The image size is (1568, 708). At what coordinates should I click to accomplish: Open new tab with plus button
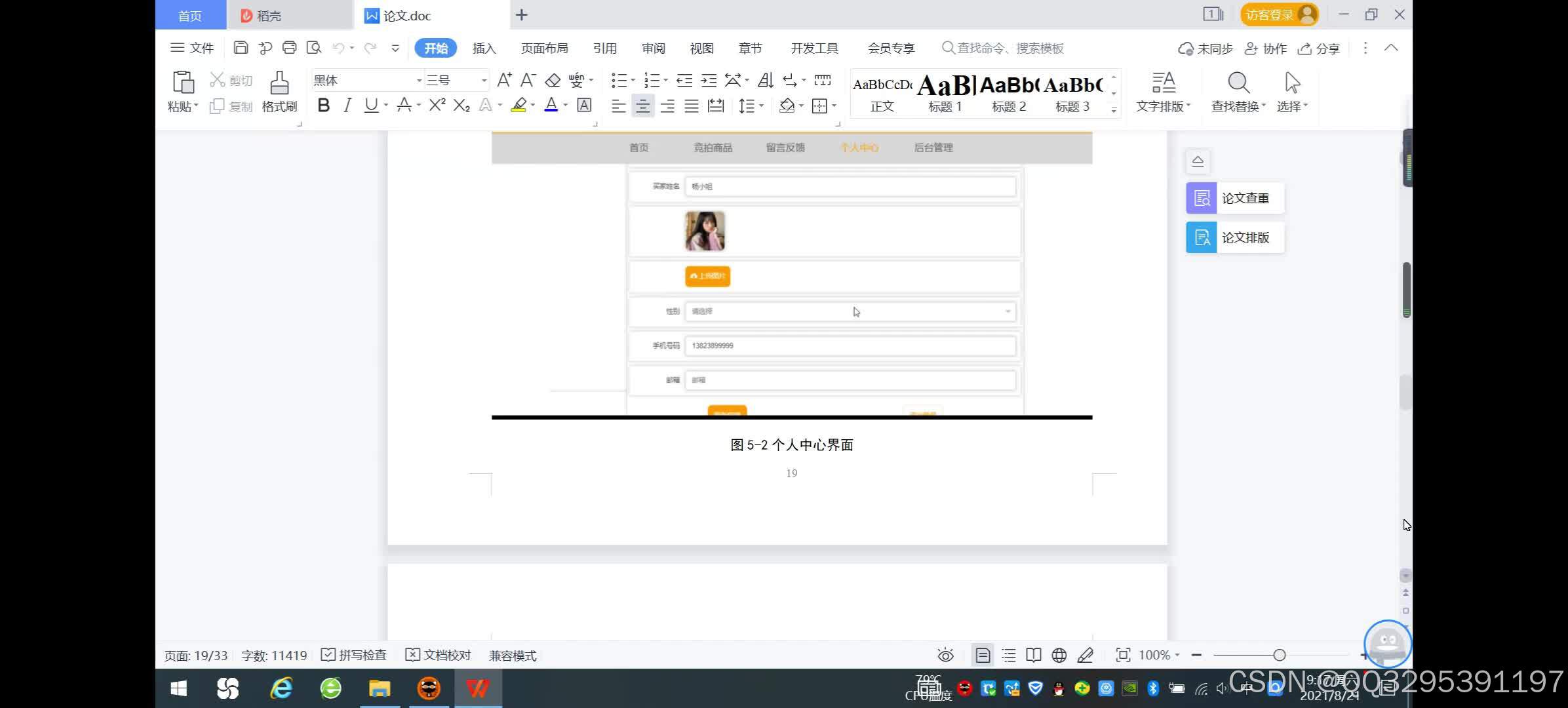click(521, 14)
